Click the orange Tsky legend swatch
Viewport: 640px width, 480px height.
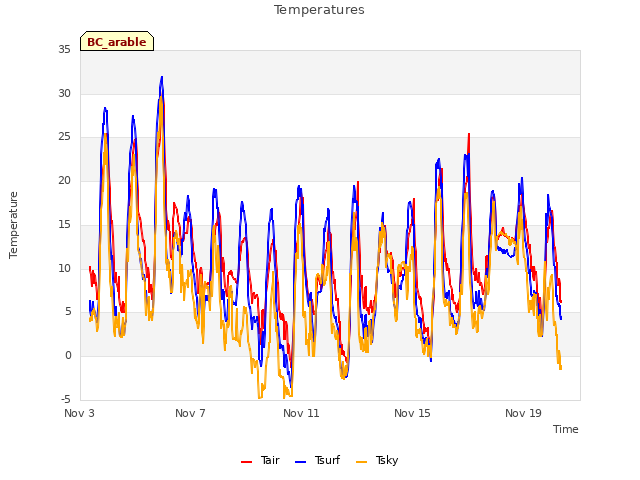(361, 462)
